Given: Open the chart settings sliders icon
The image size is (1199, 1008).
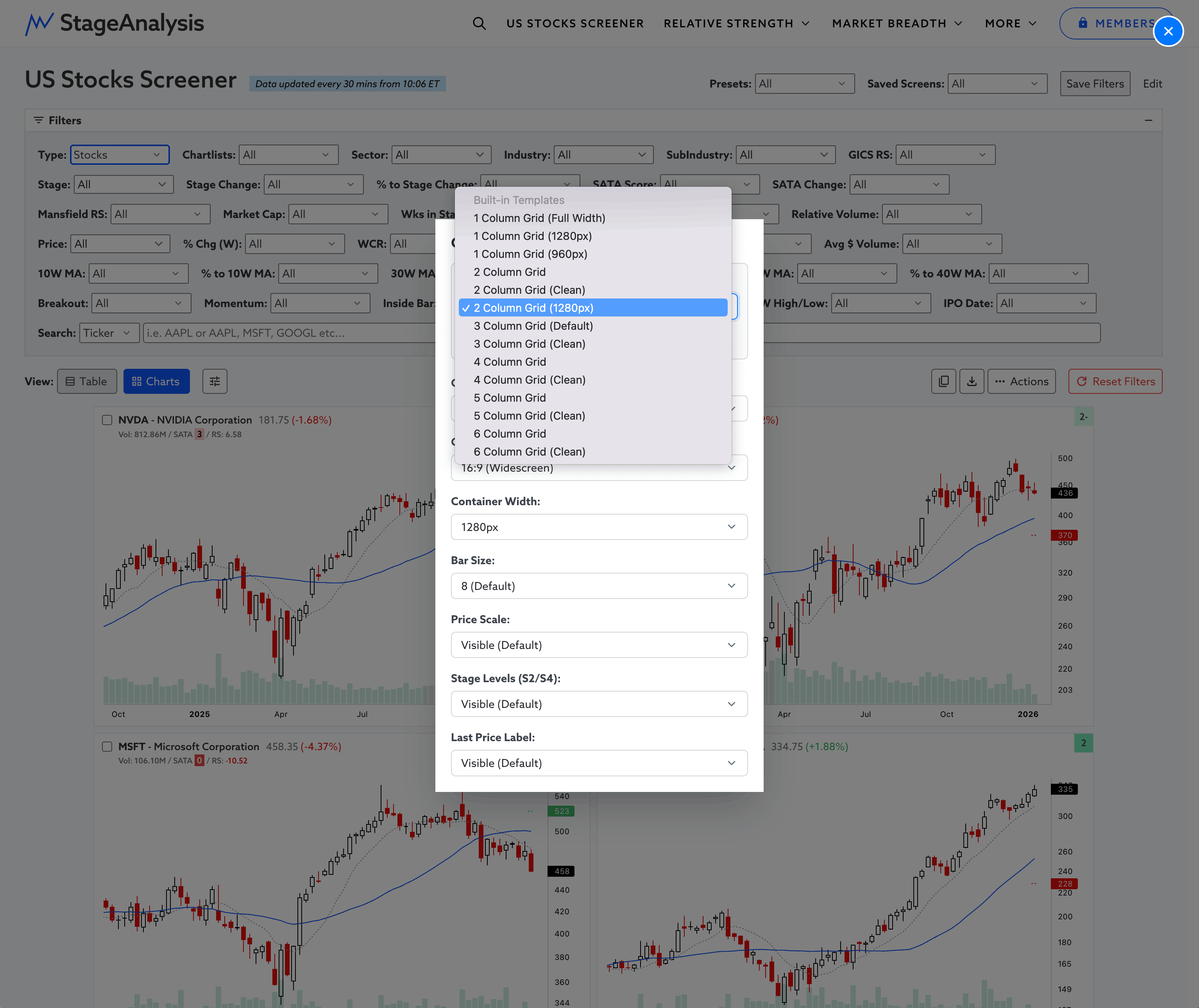Looking at the screenshot, I should (x=214, y=381).
